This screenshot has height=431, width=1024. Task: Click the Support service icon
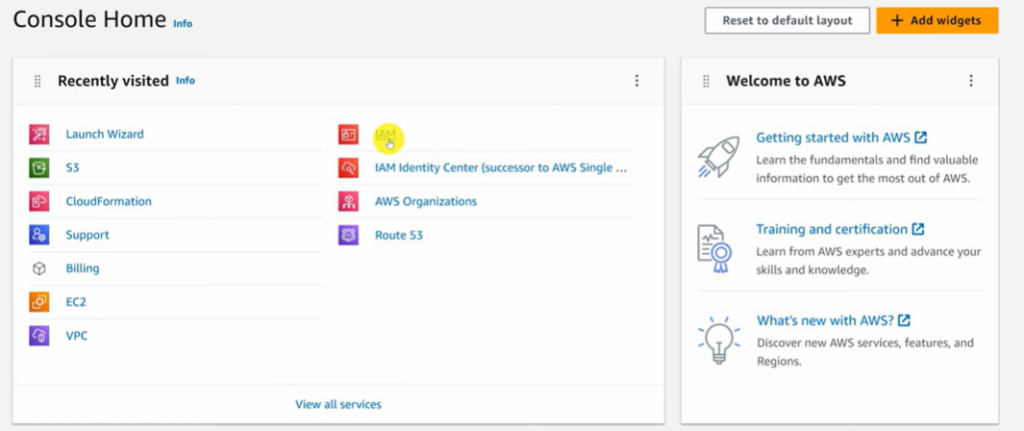(39, 235)
